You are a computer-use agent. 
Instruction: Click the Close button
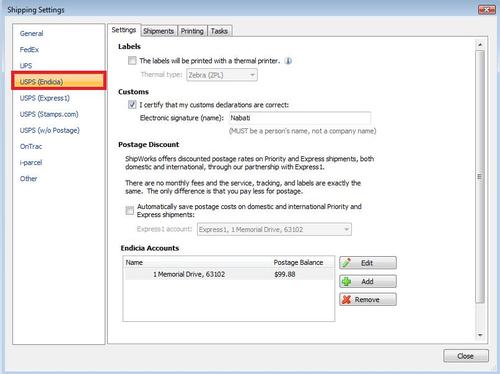[466, 356]
